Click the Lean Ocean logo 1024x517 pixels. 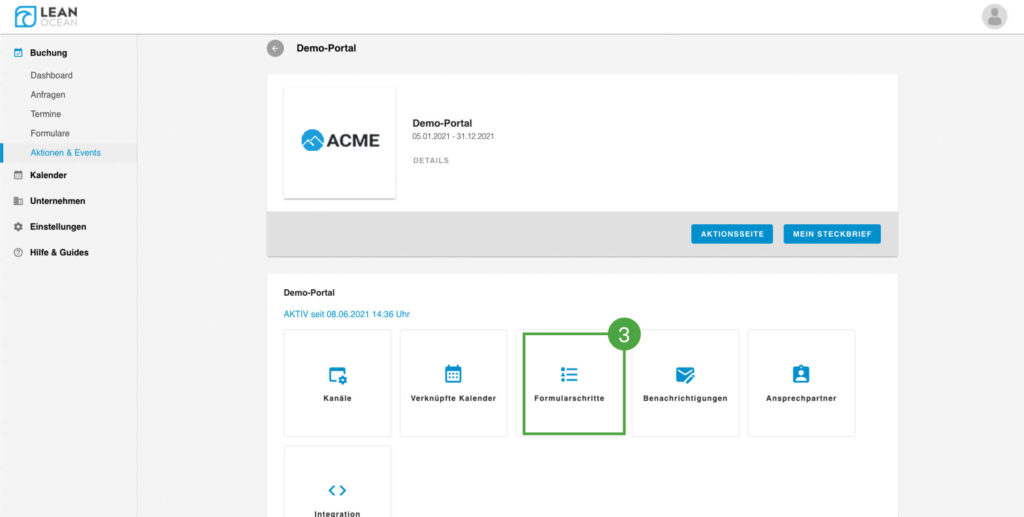point(46,16)
